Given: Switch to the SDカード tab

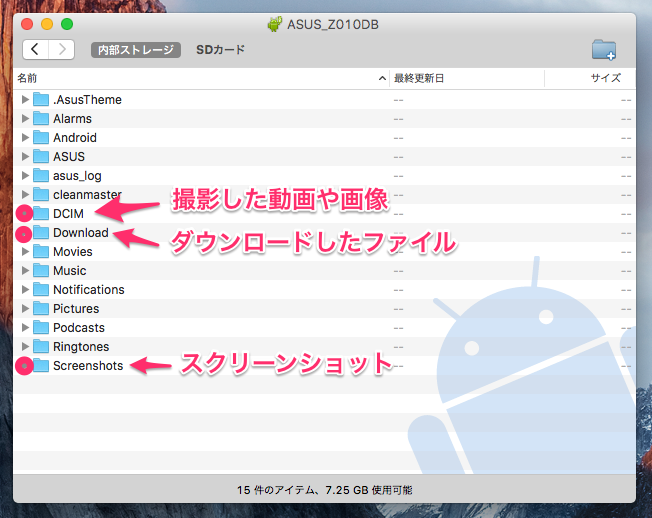Looking at the screenshot, I should (220, 50).
